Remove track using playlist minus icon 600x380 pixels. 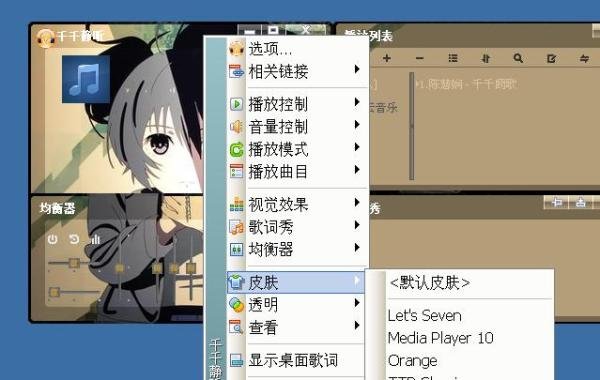[x=420, y=59]
